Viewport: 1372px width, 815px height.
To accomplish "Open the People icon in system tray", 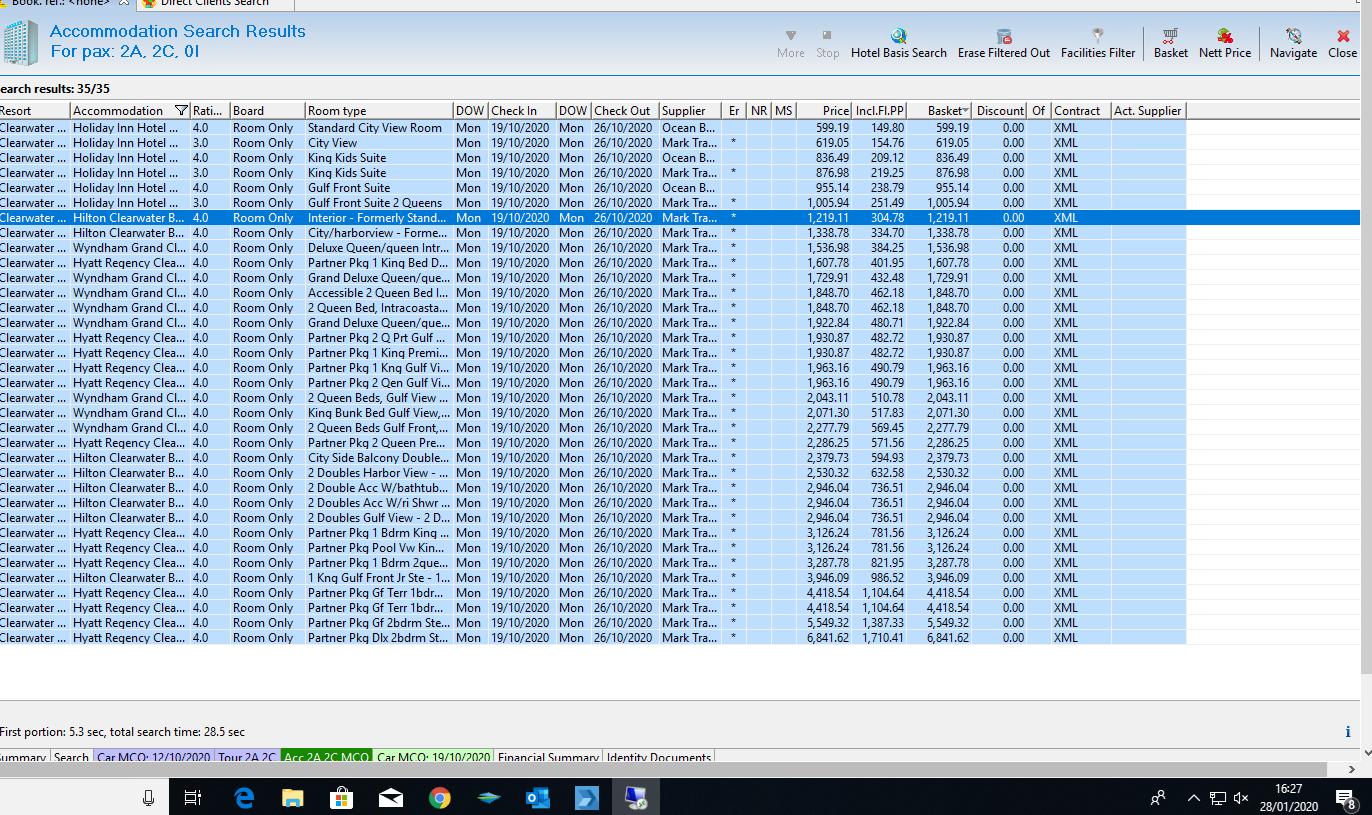I will click(x=1158, y=798).
